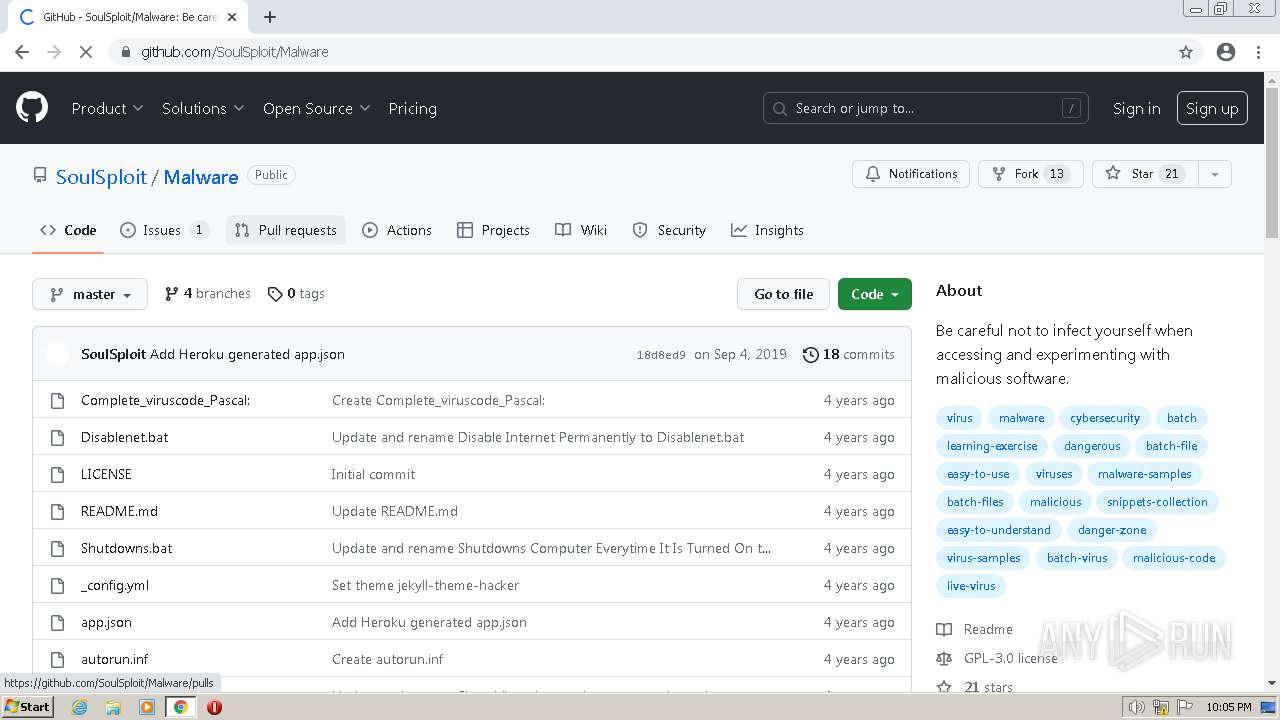Click file icon beside _config.yml
Image resolution: width=1280 pixels, height=720 pixels.
57,585
